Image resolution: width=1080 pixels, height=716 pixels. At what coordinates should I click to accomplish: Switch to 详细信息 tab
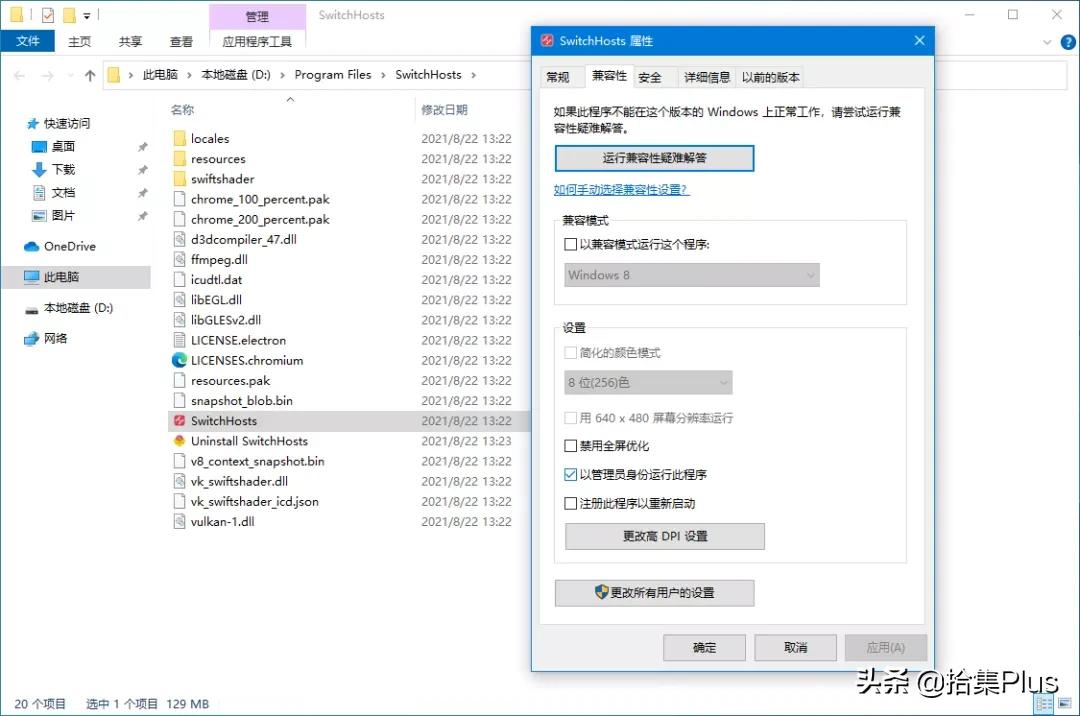(x=707, y=77)
